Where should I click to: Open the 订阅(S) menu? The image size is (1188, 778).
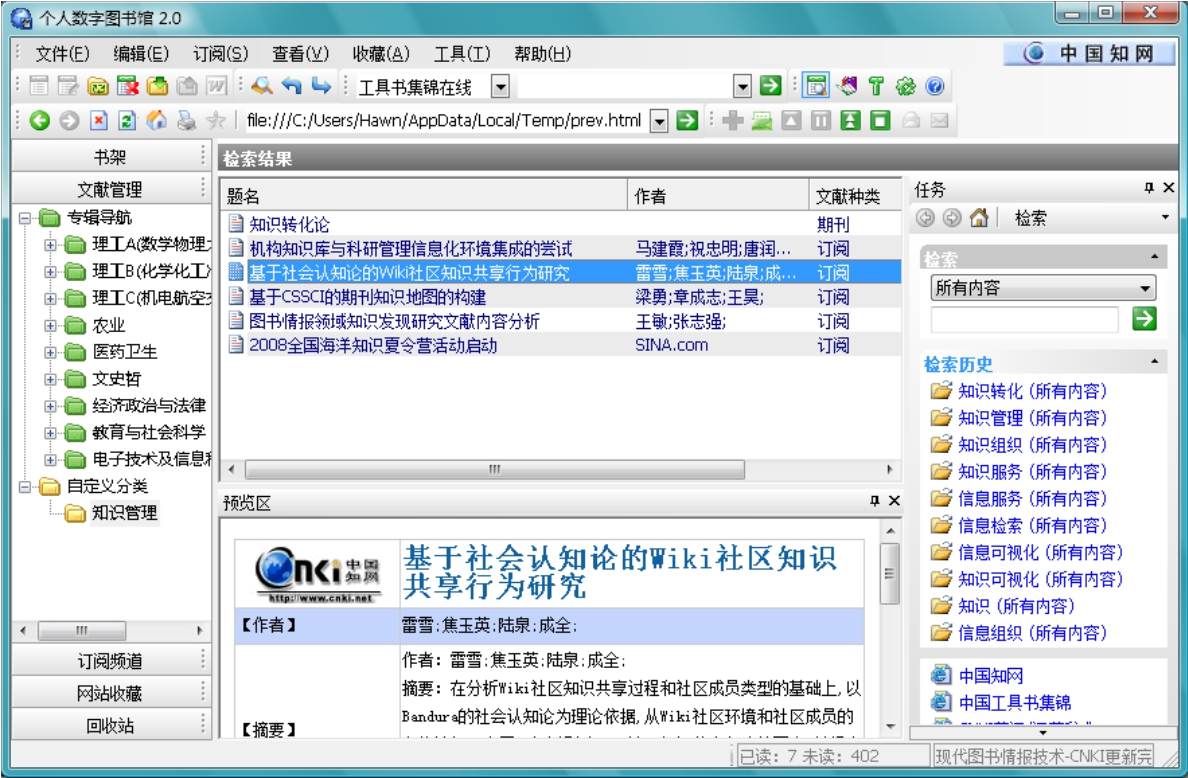(x=220, y=54)
